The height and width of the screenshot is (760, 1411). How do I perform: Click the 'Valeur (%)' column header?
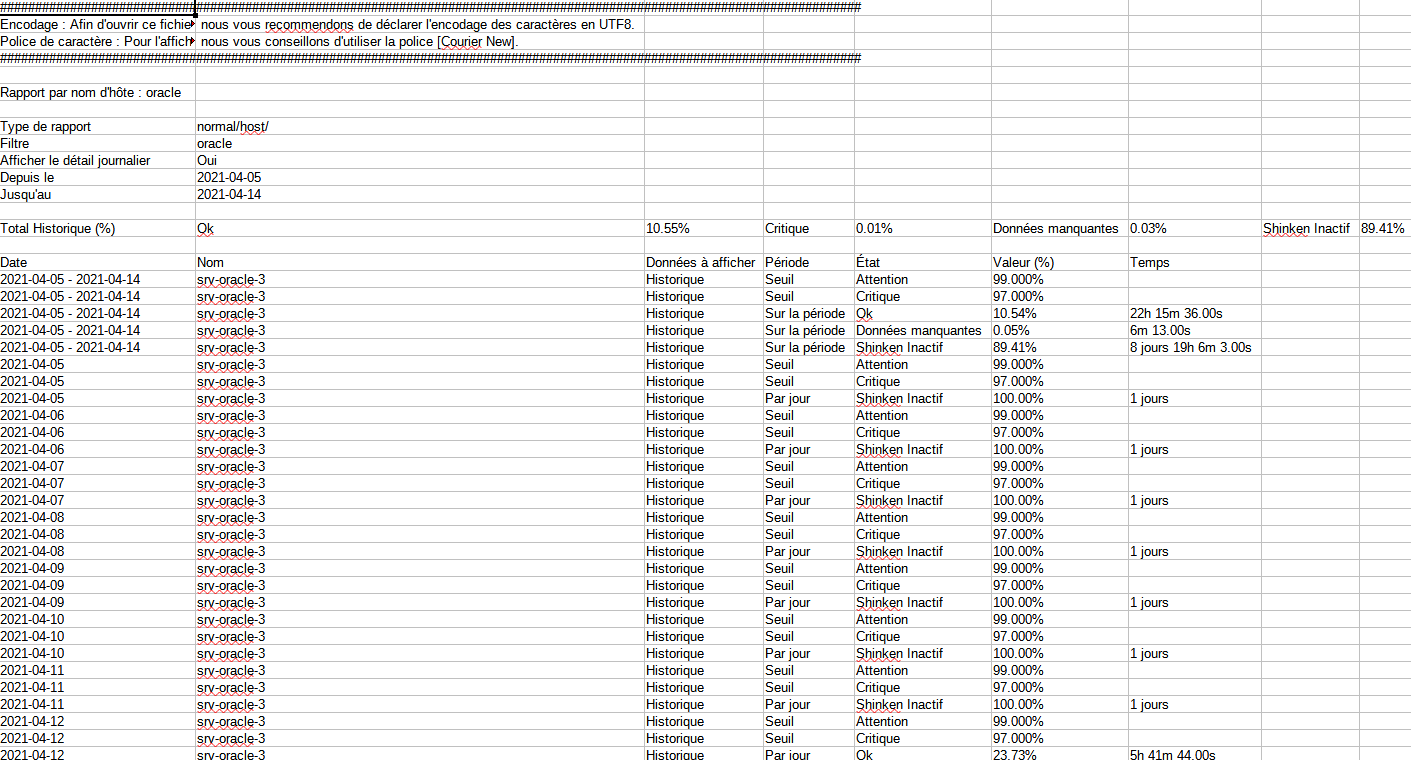(x=1024, y=263)
